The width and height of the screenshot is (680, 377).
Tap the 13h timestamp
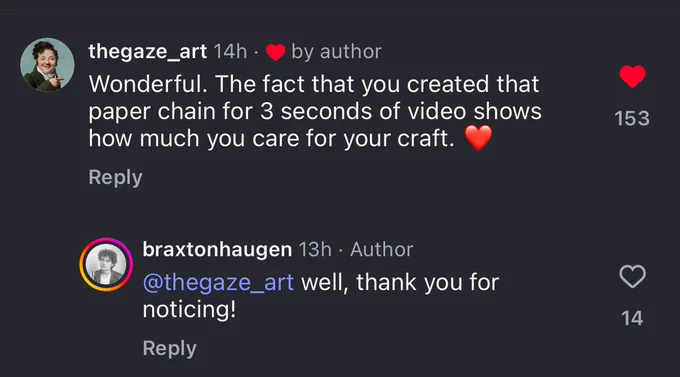(315, 249)
